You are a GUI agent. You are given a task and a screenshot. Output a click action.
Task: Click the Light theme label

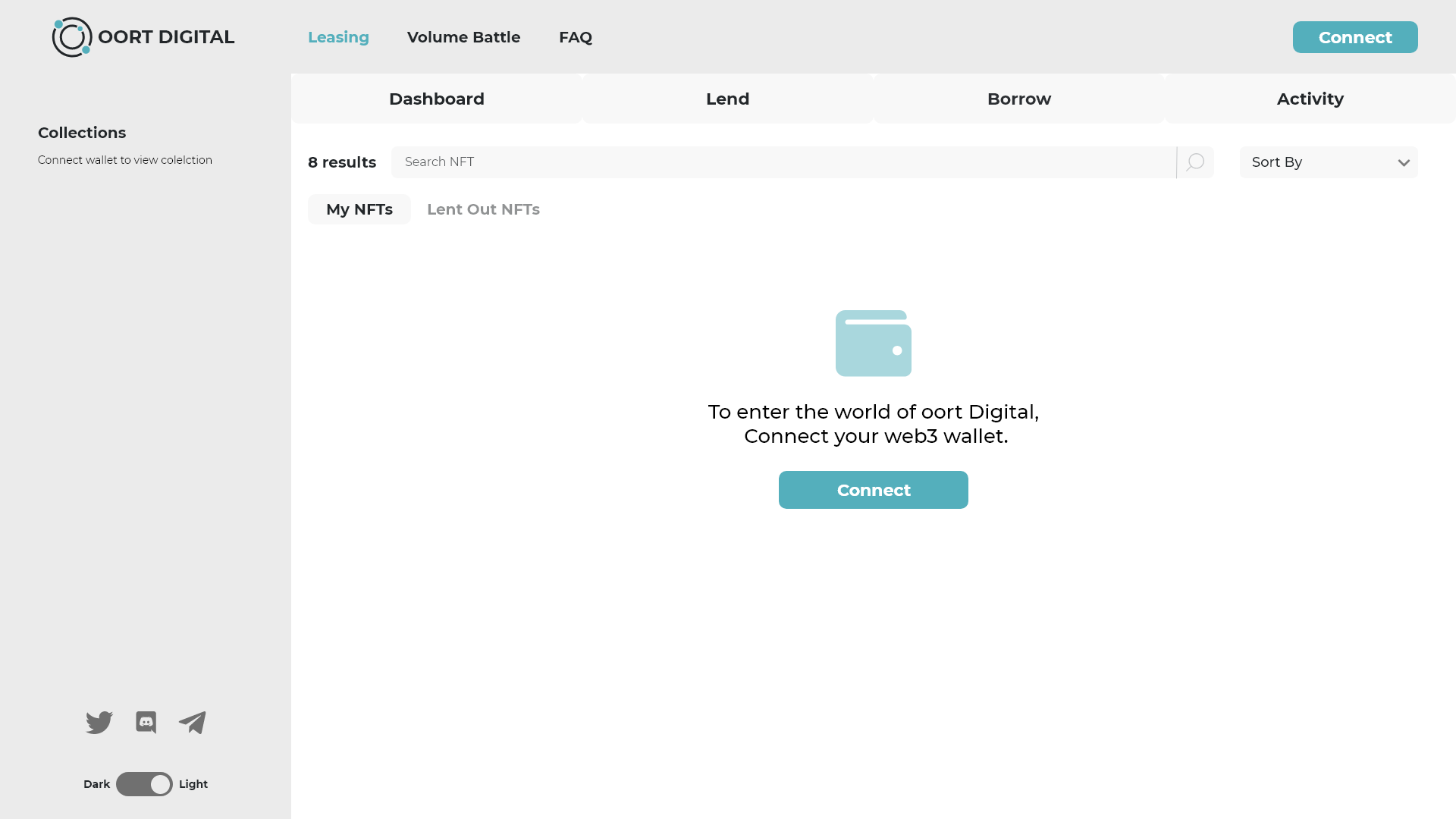(193, 784)
